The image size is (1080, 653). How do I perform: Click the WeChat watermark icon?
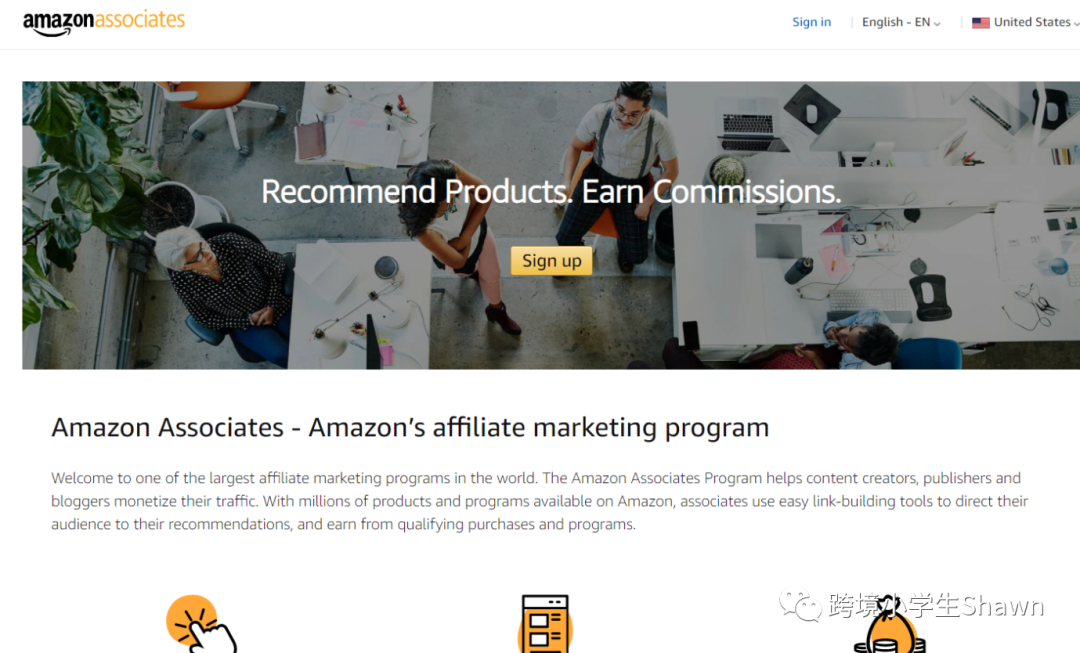tap(800, 605)
